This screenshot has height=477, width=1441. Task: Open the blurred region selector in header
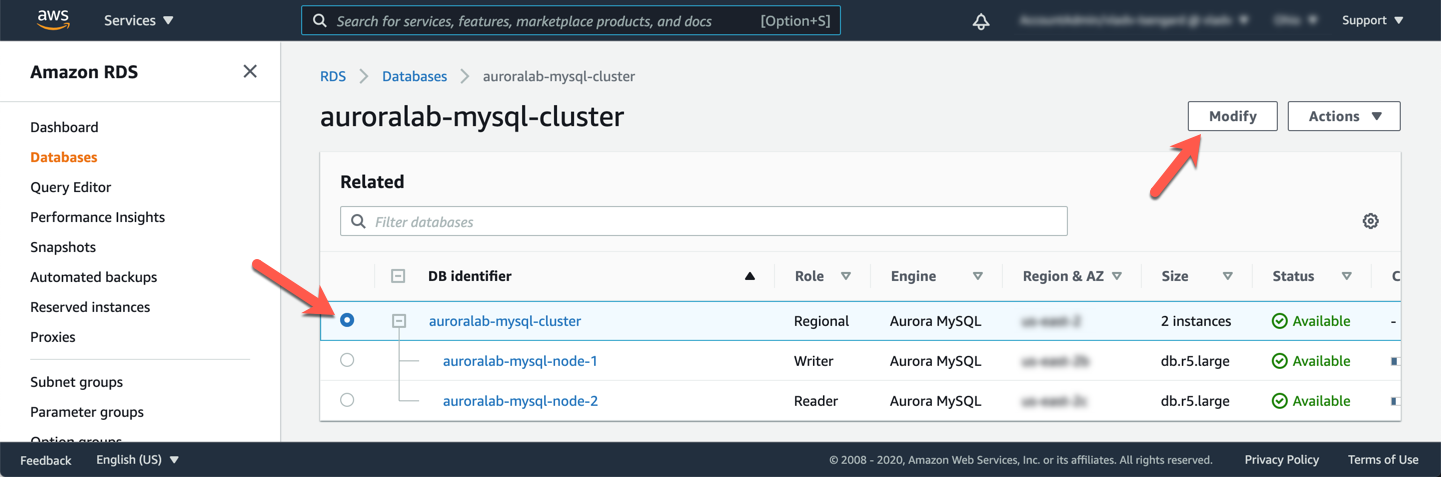pyautogui.click(x=1296, y=20)
